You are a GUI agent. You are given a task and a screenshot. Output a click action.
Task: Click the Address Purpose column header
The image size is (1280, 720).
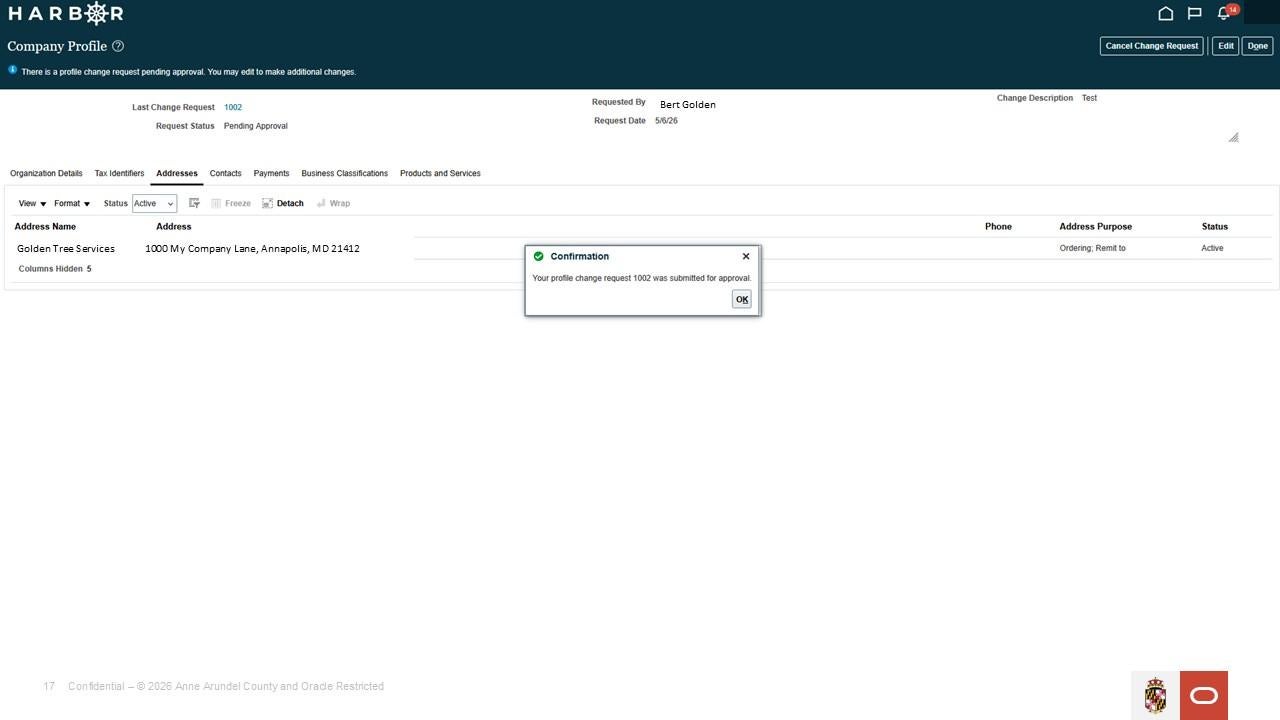(1095, 226)
